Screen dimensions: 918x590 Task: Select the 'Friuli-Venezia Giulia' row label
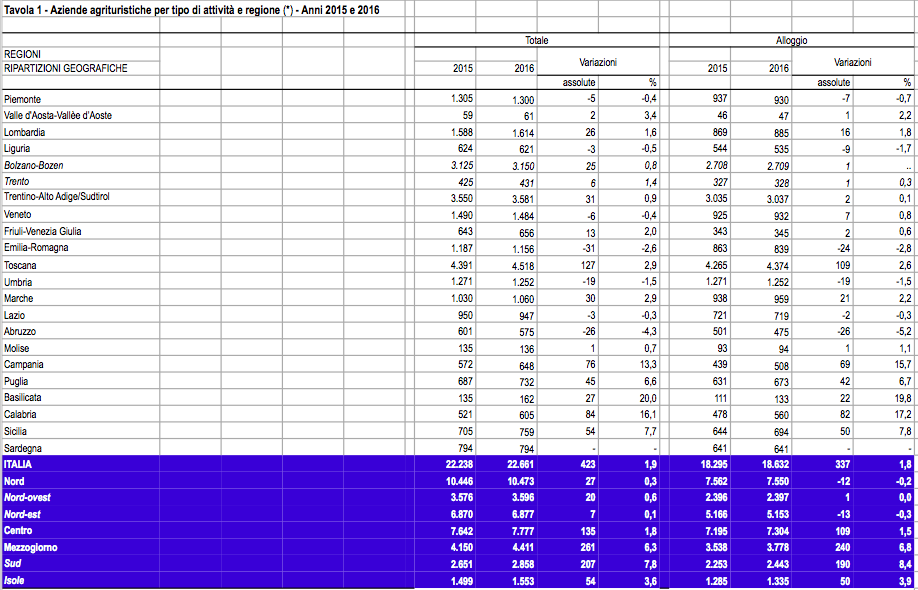(42, 231)
